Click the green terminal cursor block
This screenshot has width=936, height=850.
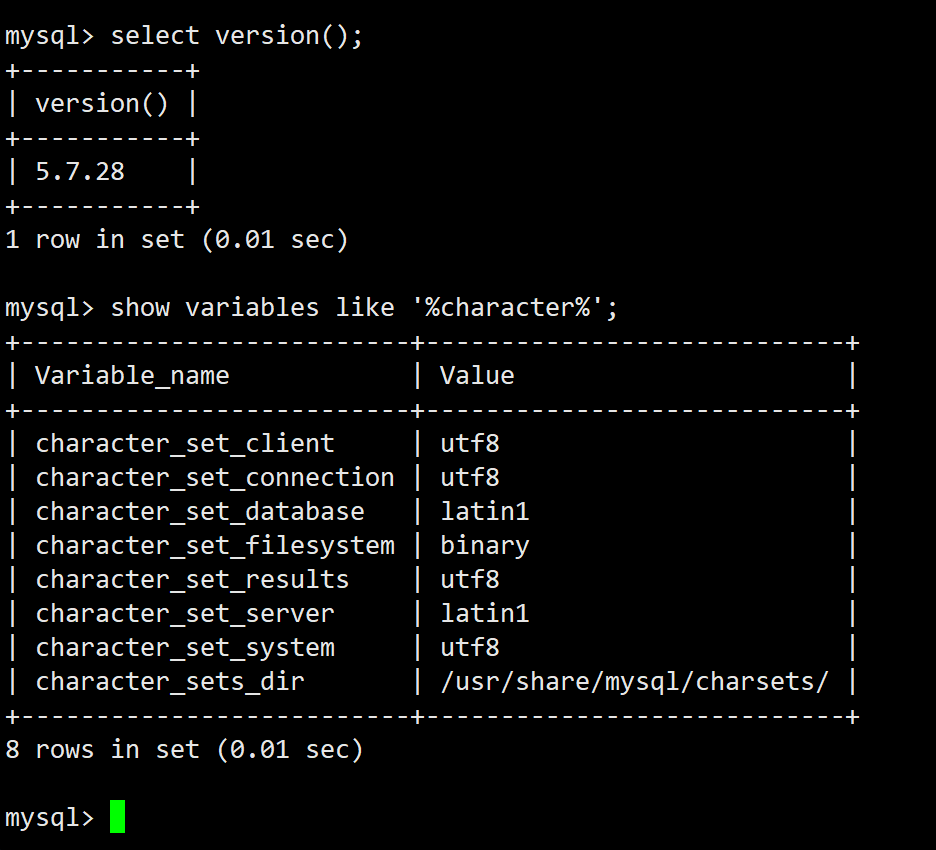coord(117,816)
